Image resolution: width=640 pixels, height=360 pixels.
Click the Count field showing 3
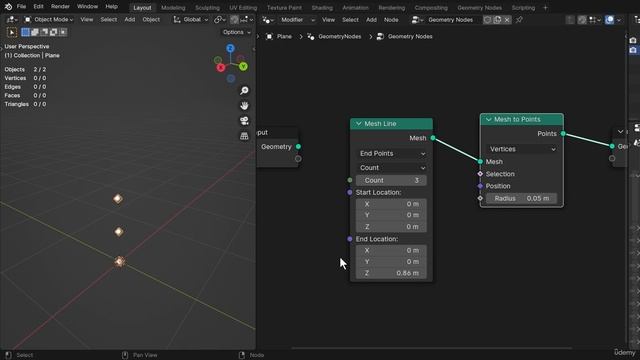tap(391, 180)
